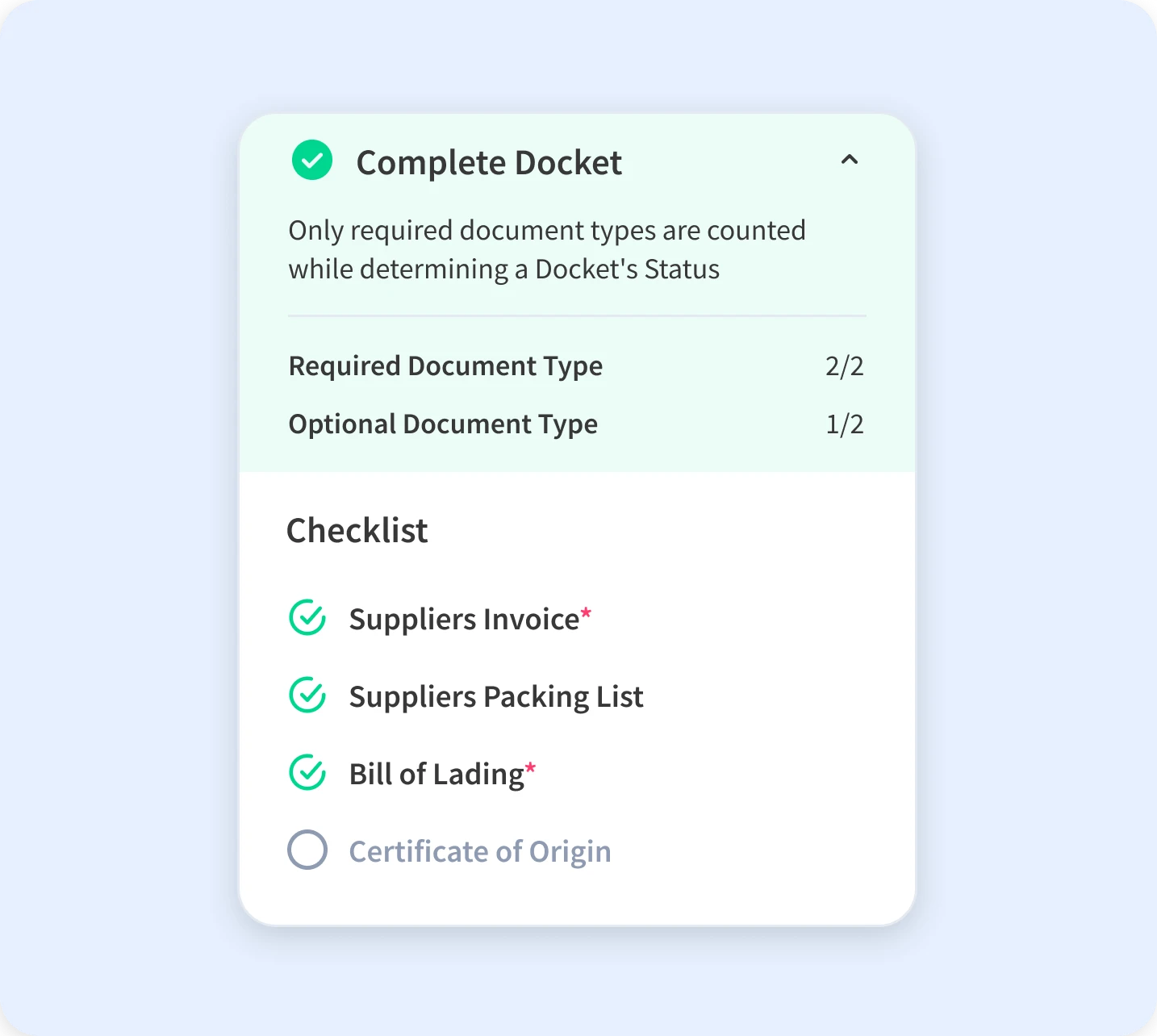Click the required asterisk next to Suppliers Invoice

coord(587,612)
